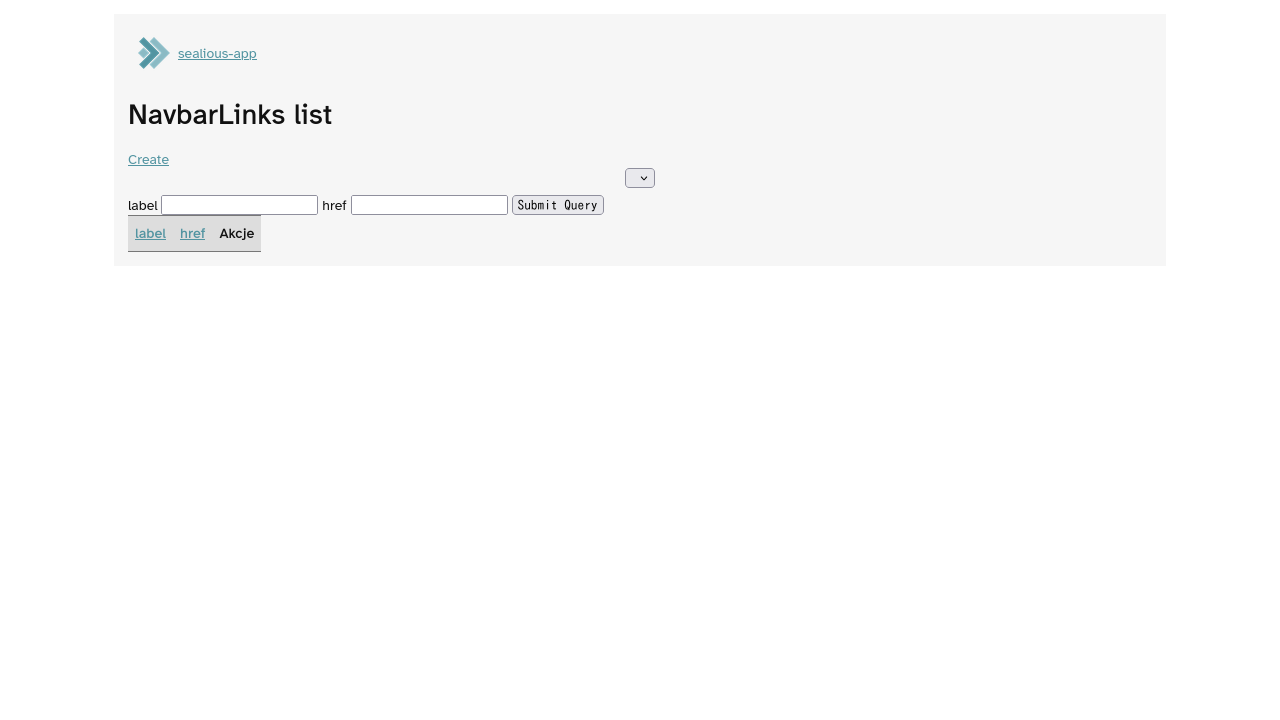
Task: Focus the href filter text field
Action: click(x=429, y=205)
